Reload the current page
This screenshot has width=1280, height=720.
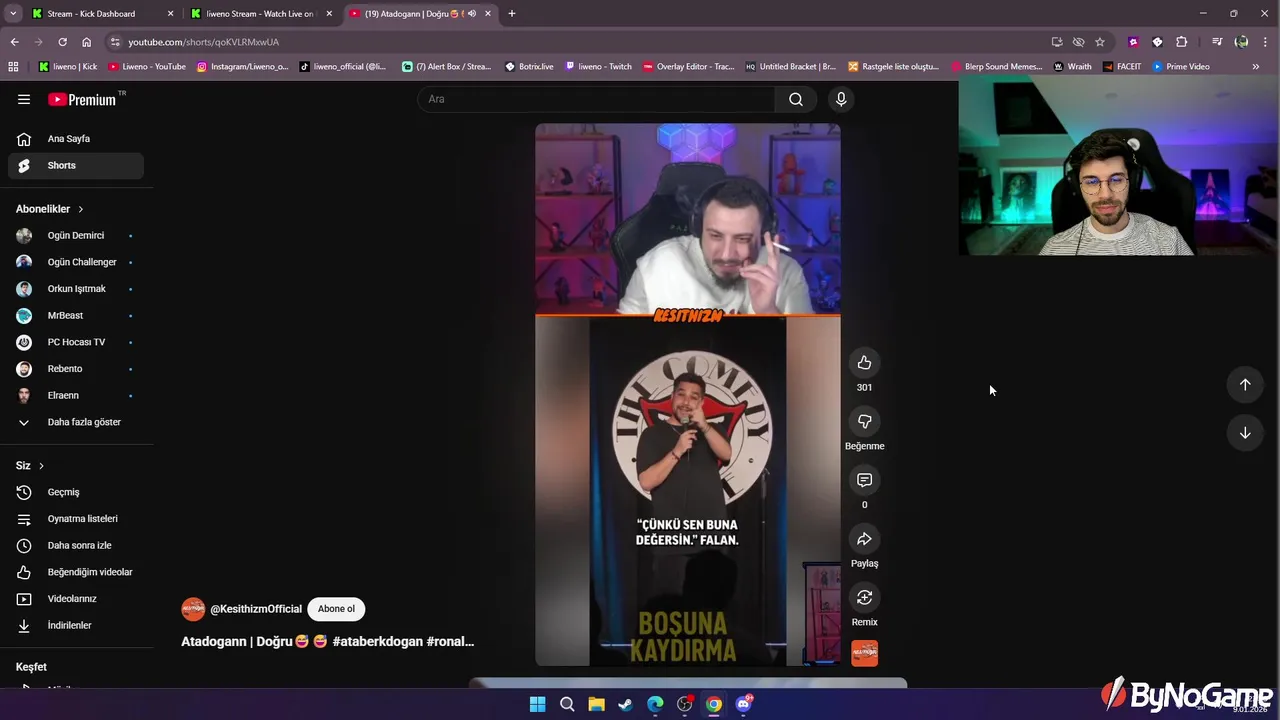62,42
